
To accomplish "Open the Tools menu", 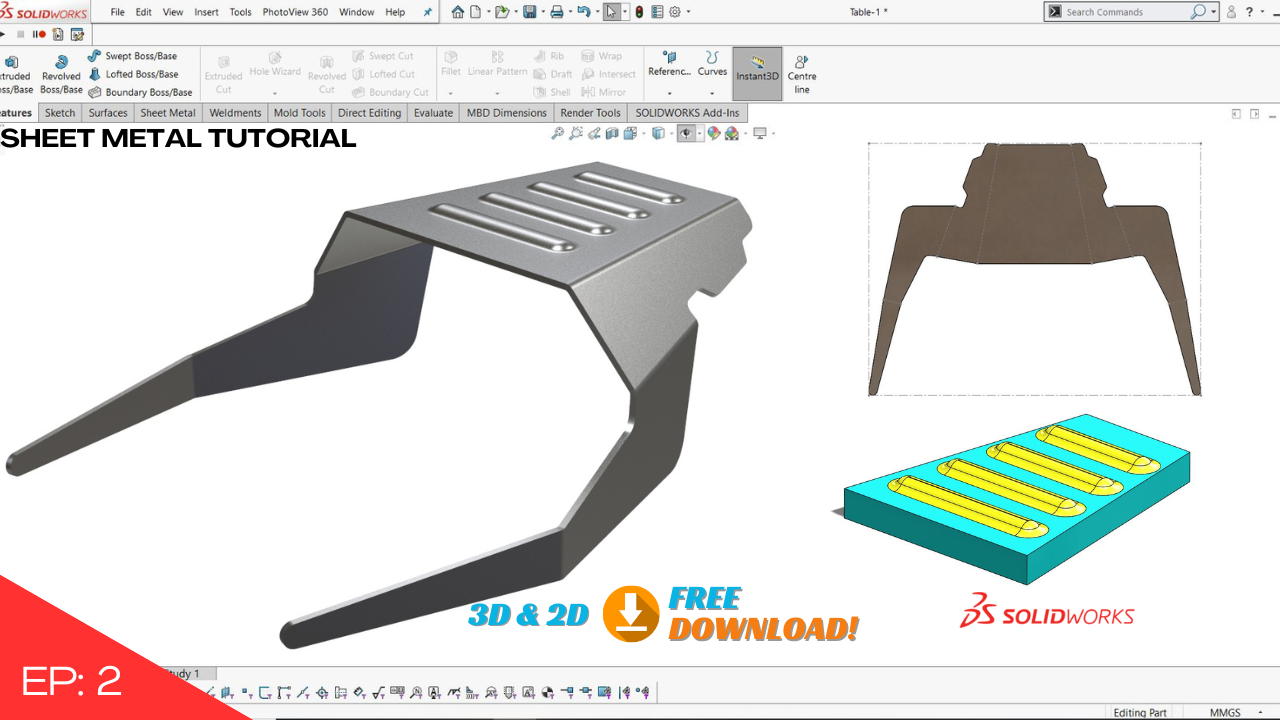I will point(241,12).
